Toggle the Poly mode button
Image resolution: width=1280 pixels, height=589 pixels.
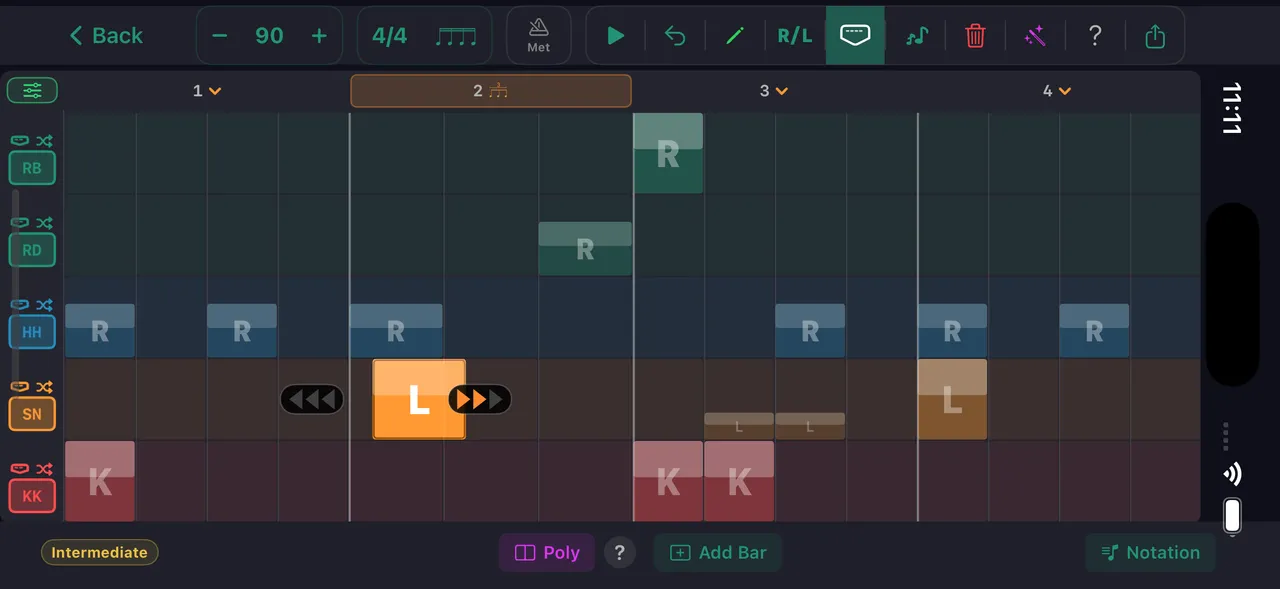547,553
